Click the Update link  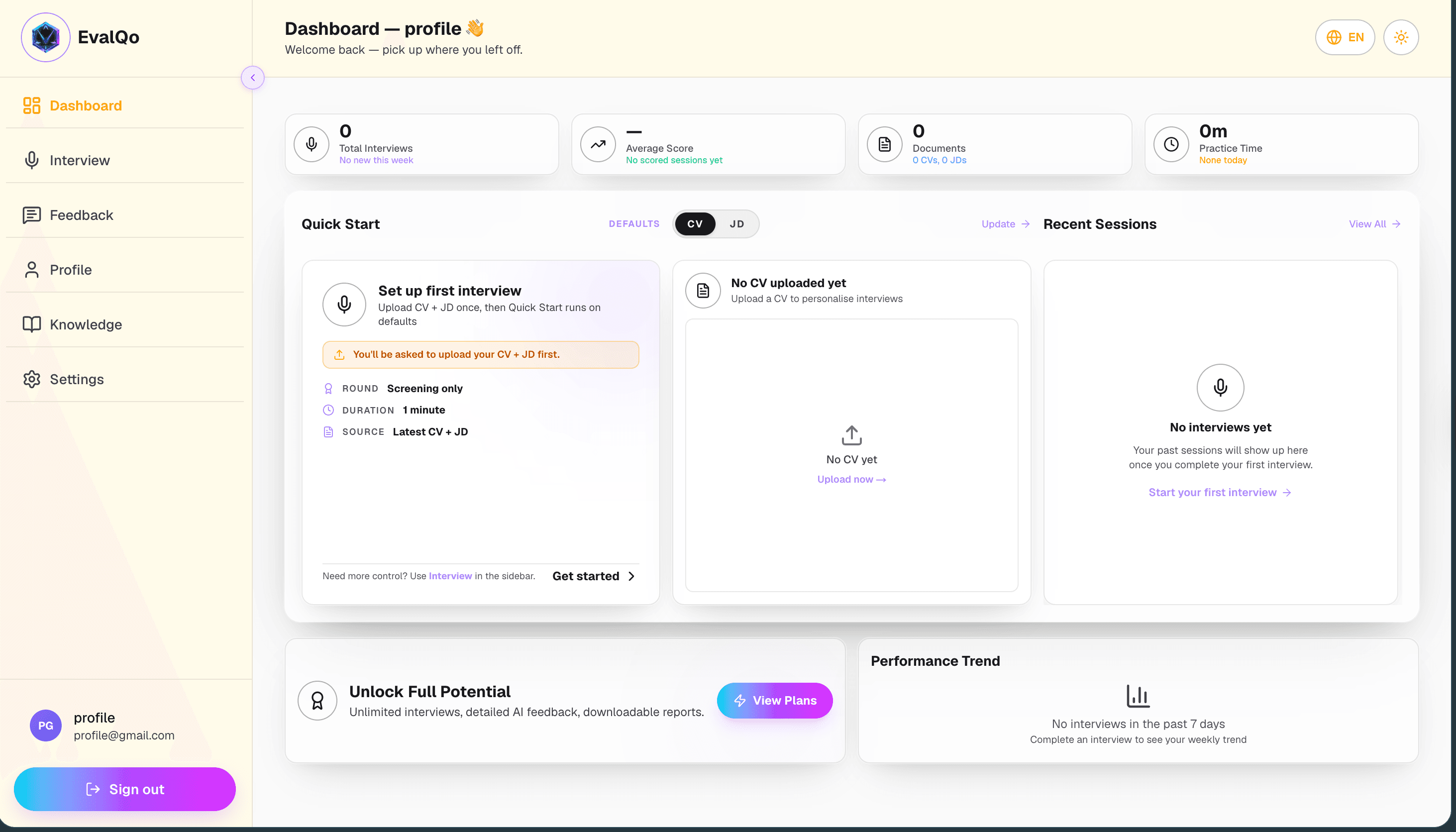click(1005, 224)
